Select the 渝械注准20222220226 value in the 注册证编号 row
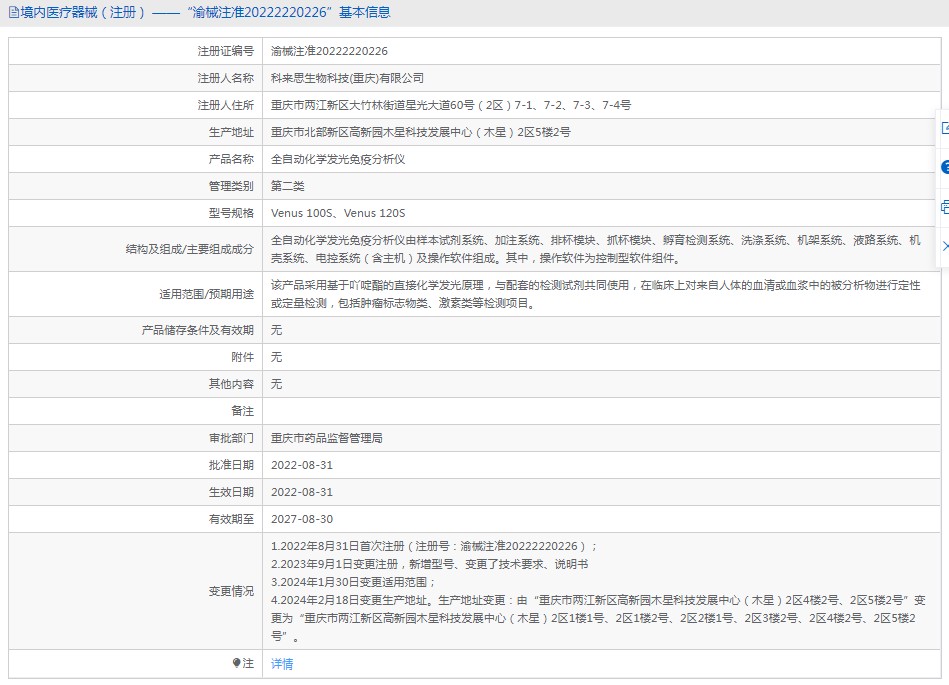 pyautogui.click(x=329, y=51)
